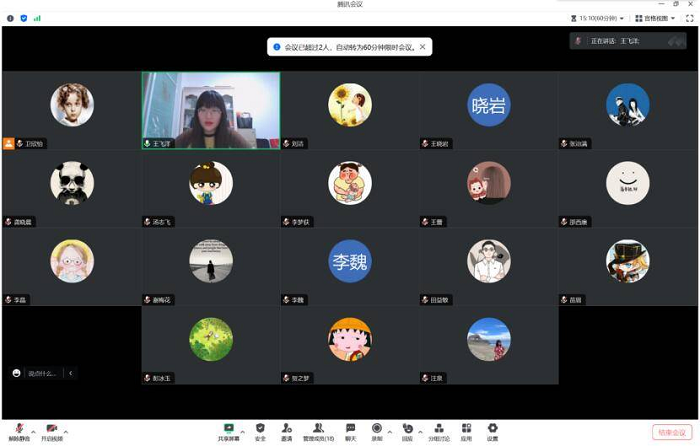This screenshot has height=446, width=700.
Task: Open Breakout Rooms (分组讨论) icon
Action: pyautogui.click(x=439, y=429)
